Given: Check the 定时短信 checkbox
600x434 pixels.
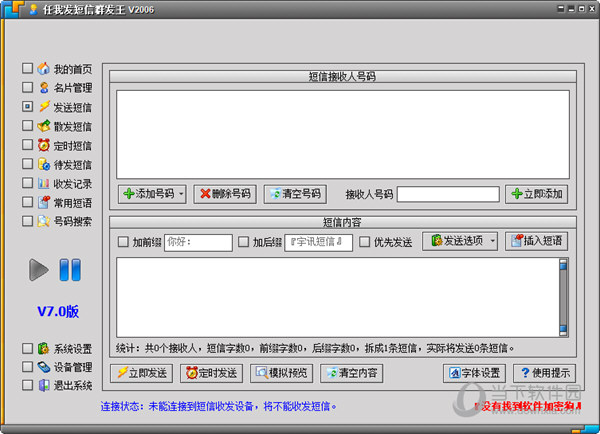Looking at the screenshot, I should coord(27,145).
